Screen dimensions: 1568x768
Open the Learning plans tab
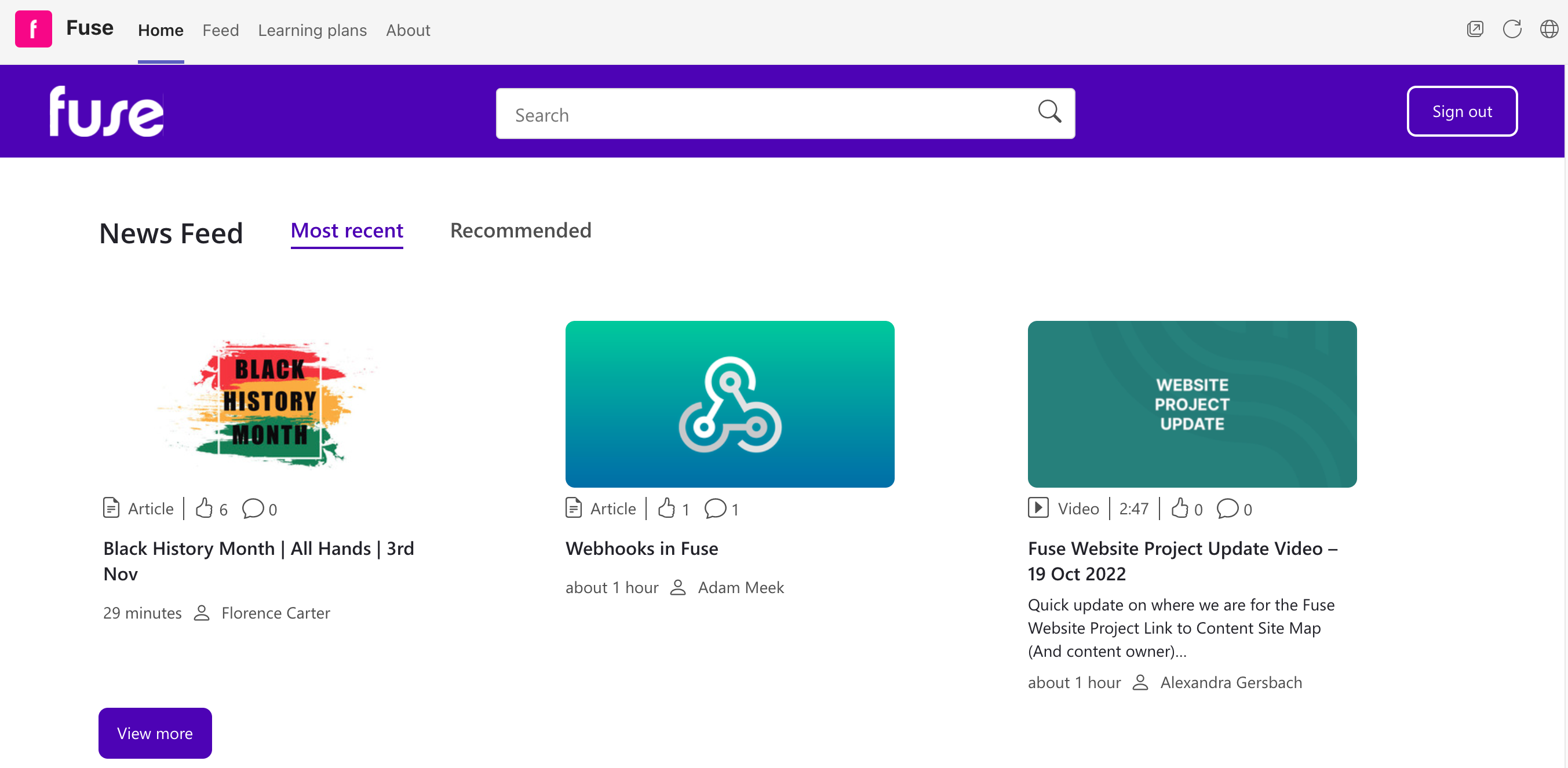(x=312, y=31)
